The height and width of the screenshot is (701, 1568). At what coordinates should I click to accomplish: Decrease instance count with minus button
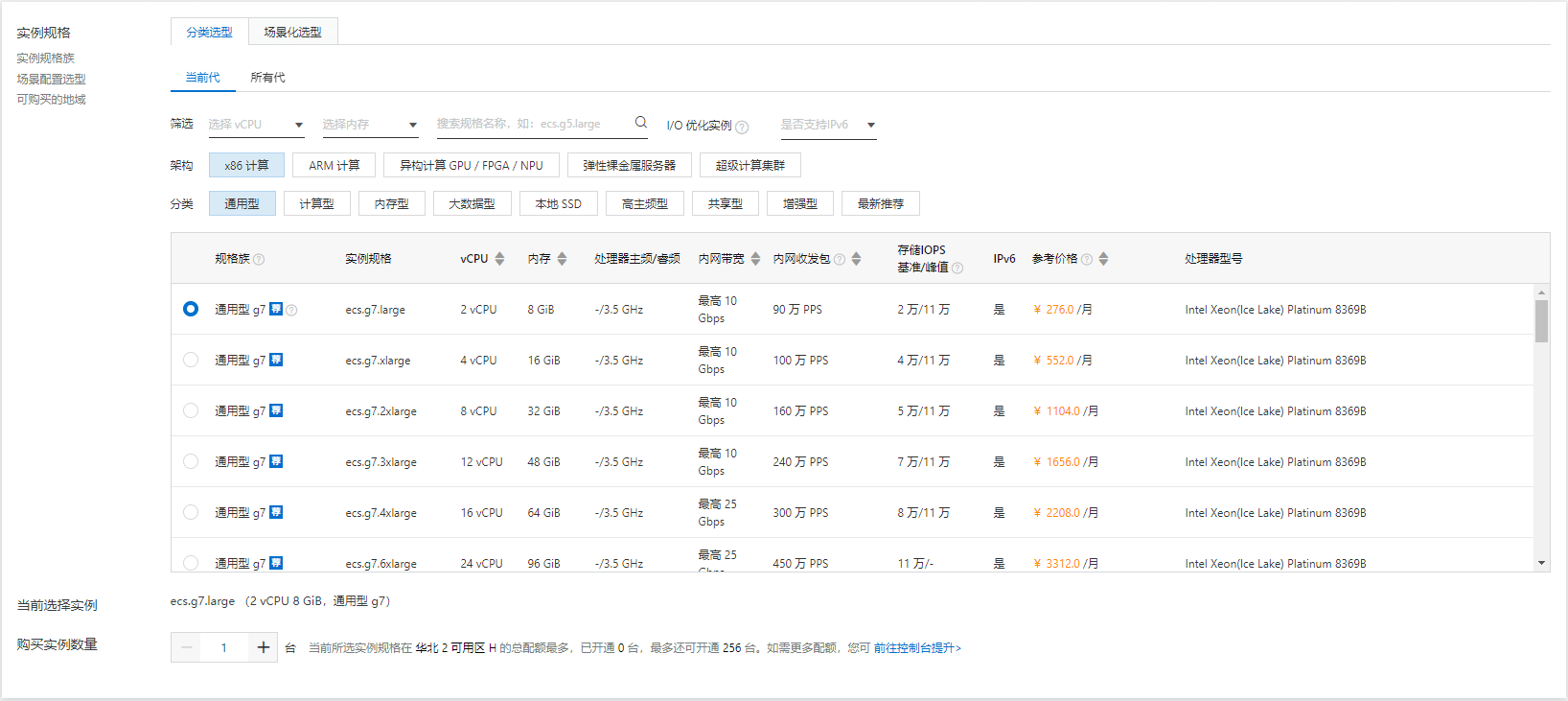tap(187, 647)
